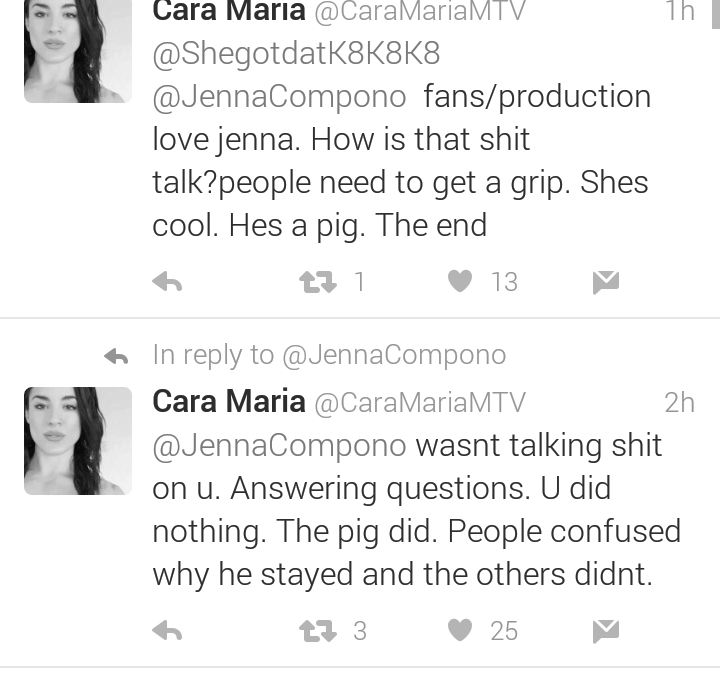This screenshot has width=720, height=679.
Task: Send first tweet via direct message envelope
Action: [606, 282]
